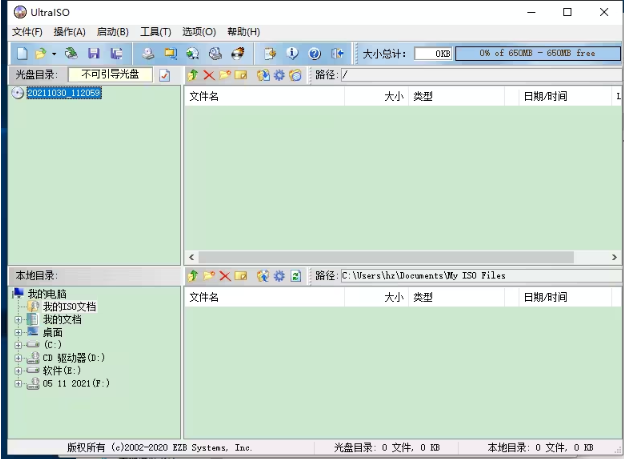Image resolution: width=624 pixels, height=459 pixels.
Task: Click the Compress ISO toolbar icon
Action: 171,53
